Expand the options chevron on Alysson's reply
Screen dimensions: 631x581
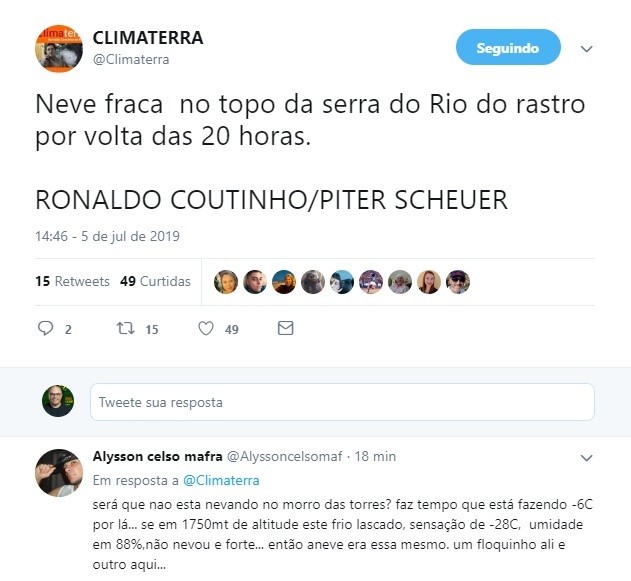pos(586,458)
